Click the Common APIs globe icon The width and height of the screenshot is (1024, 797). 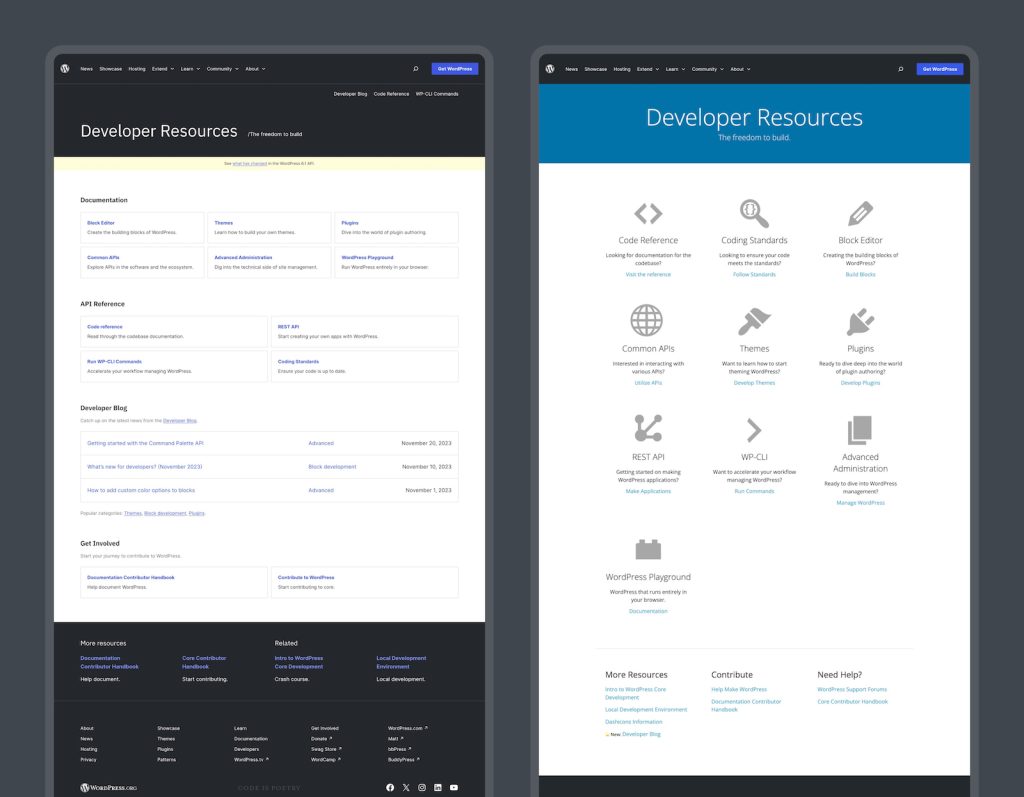click(x=647, y=321)
